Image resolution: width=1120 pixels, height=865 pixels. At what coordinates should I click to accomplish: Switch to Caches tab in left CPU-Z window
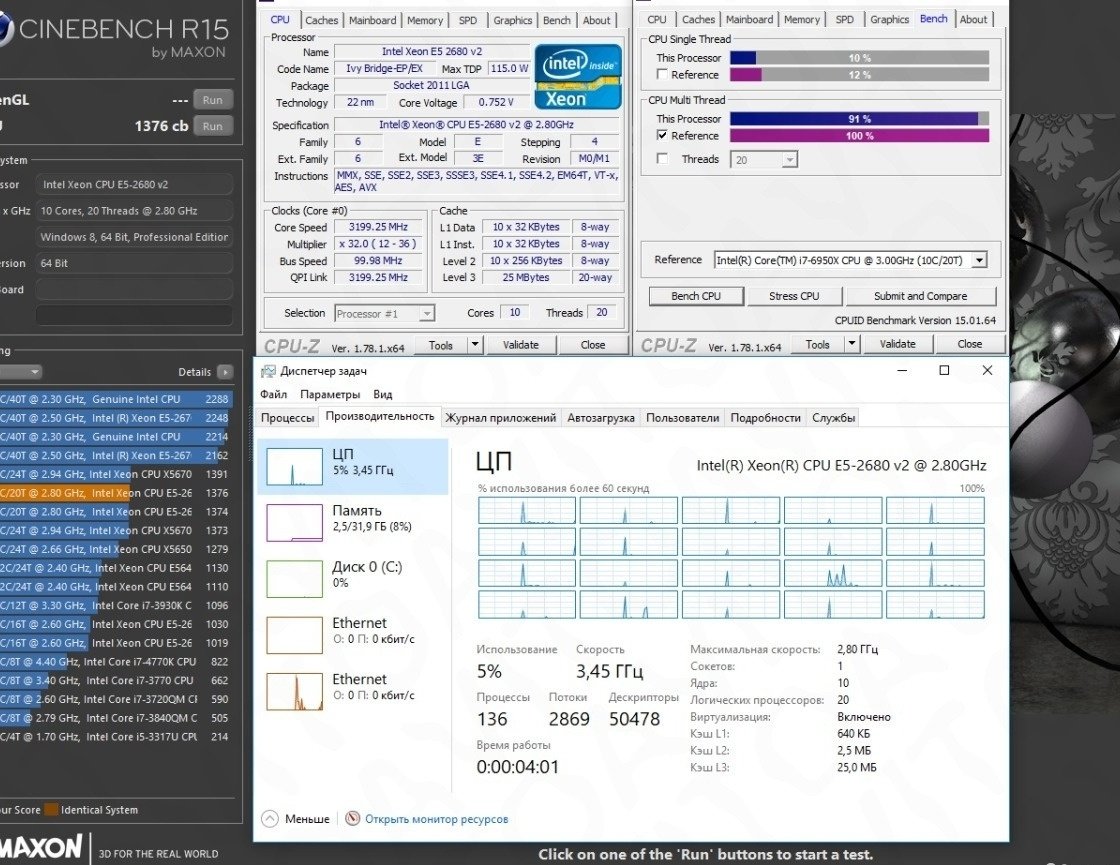[x=321, y=20]
